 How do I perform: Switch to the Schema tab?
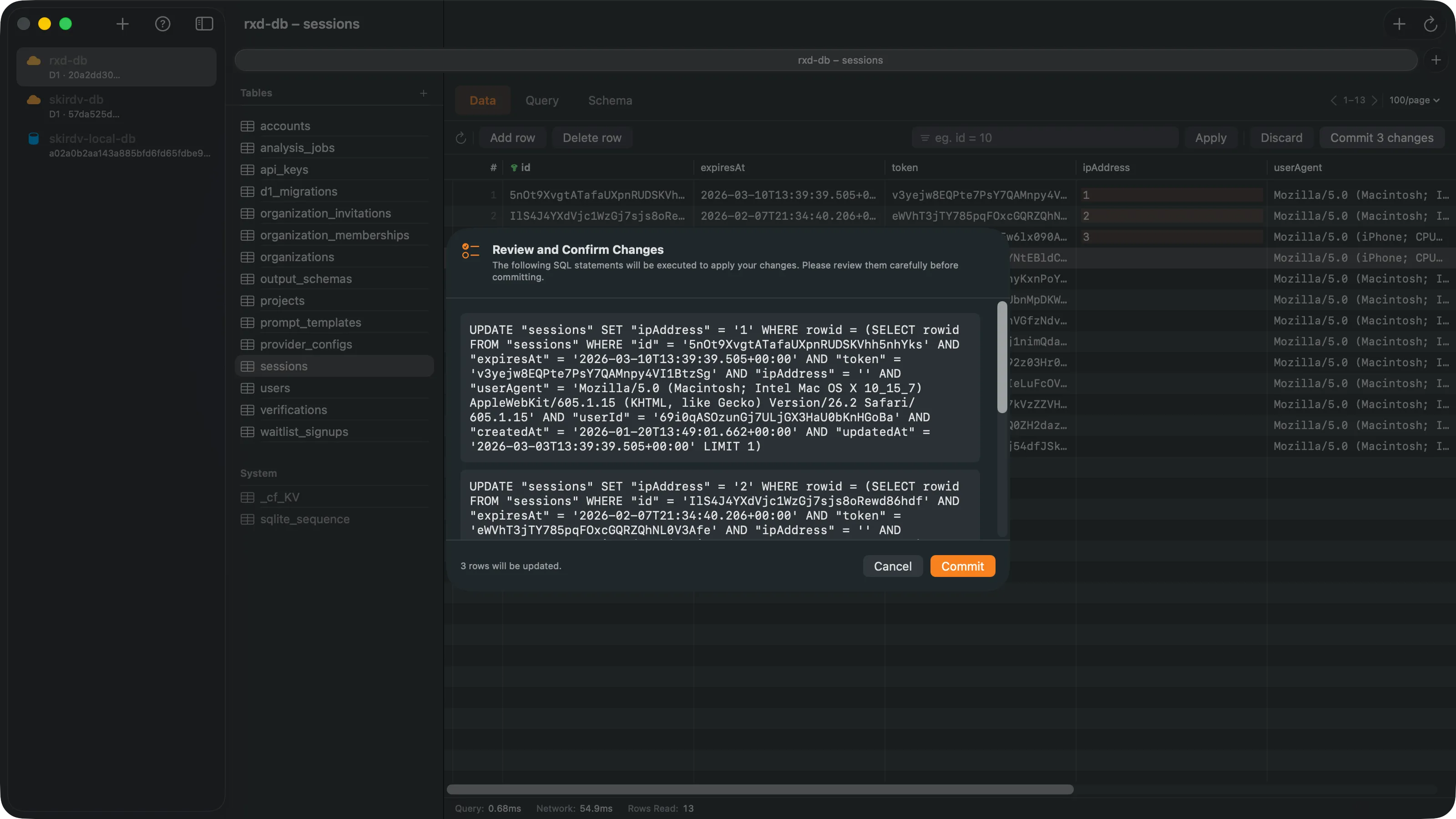click(610, 100)
